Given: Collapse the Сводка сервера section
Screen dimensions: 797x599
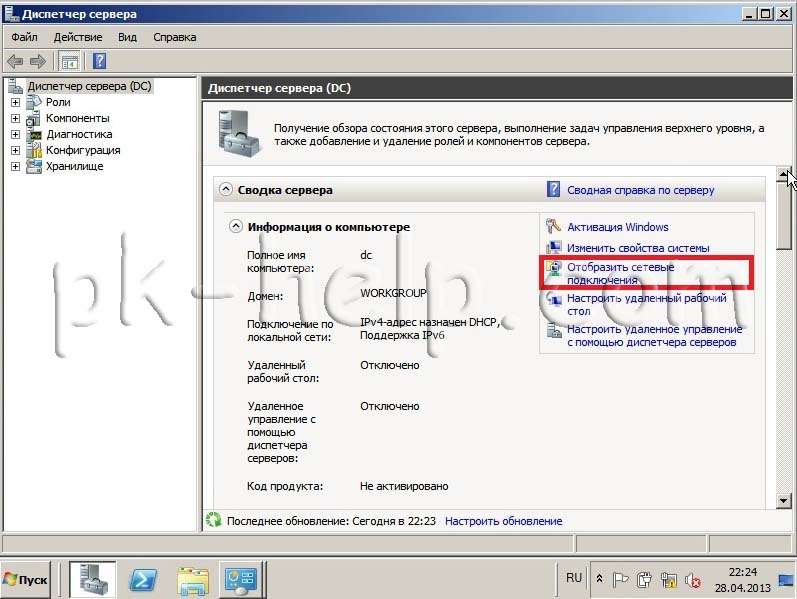Looking at the screenshot, I should click(226, 189).
